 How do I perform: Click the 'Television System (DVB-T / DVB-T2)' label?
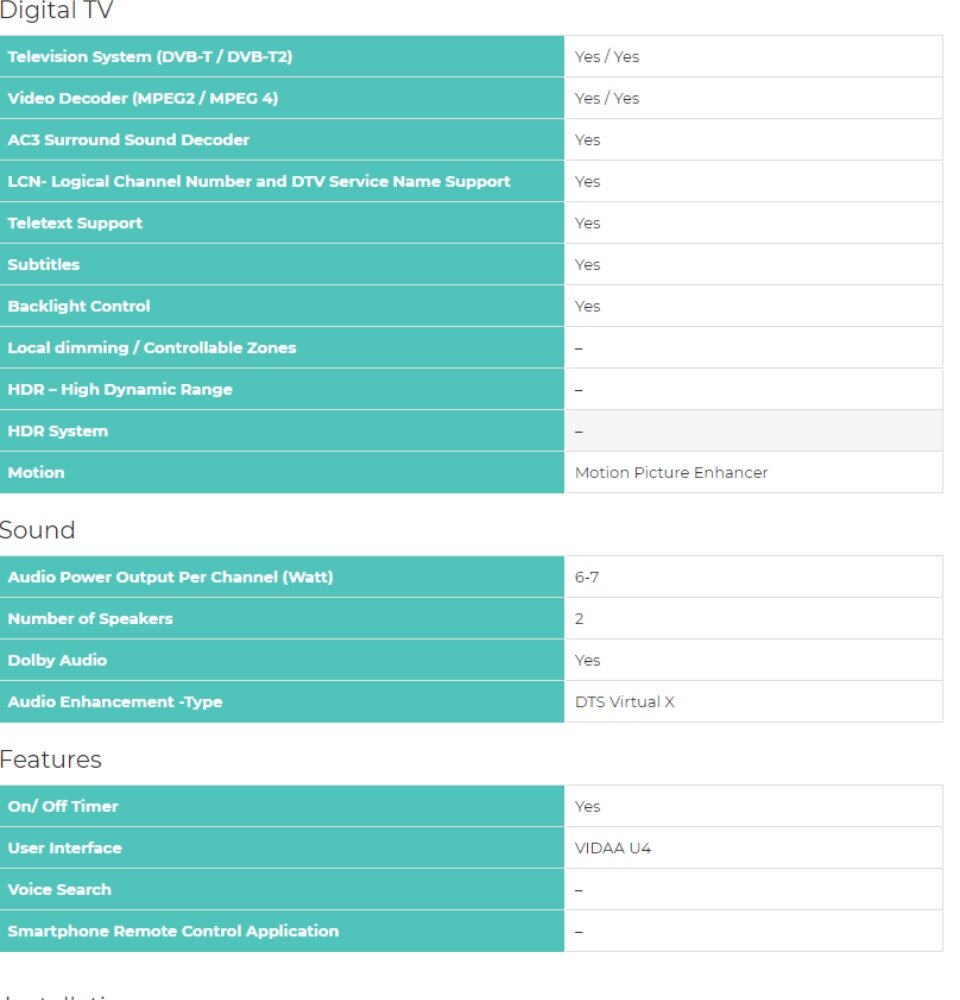(x=150, y=57)
